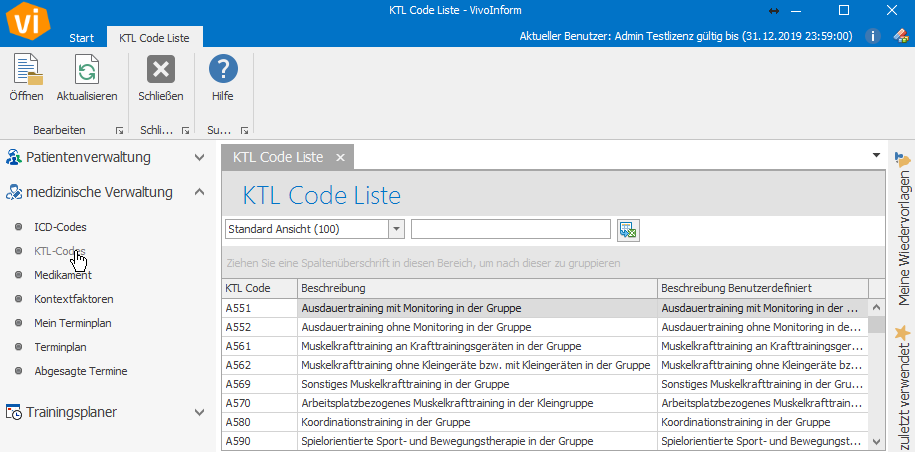
Task: Click the Trainingsplaner calendar icon
Action: [14, 412]
